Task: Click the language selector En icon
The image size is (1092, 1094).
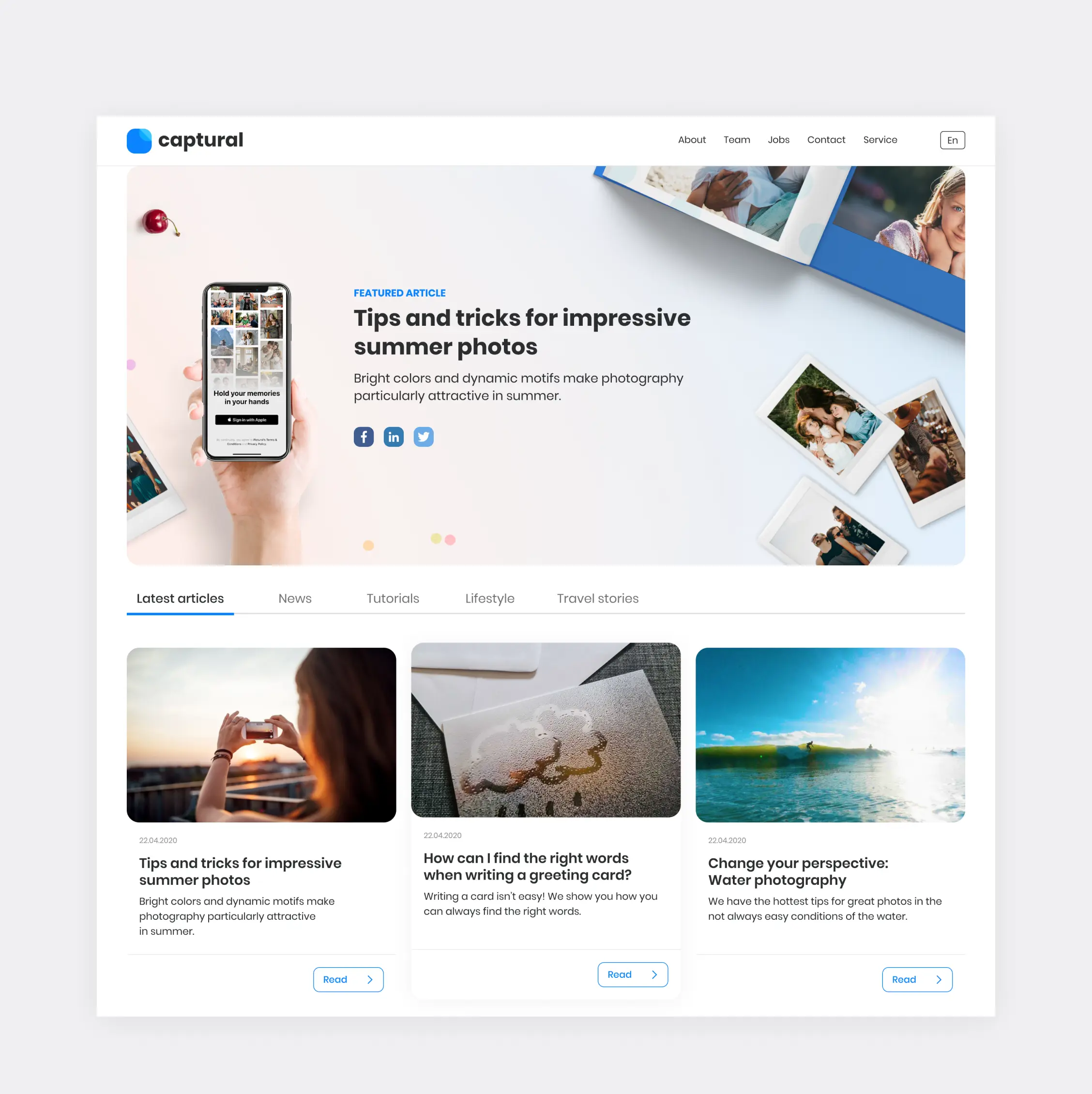Action: point(952,140)
